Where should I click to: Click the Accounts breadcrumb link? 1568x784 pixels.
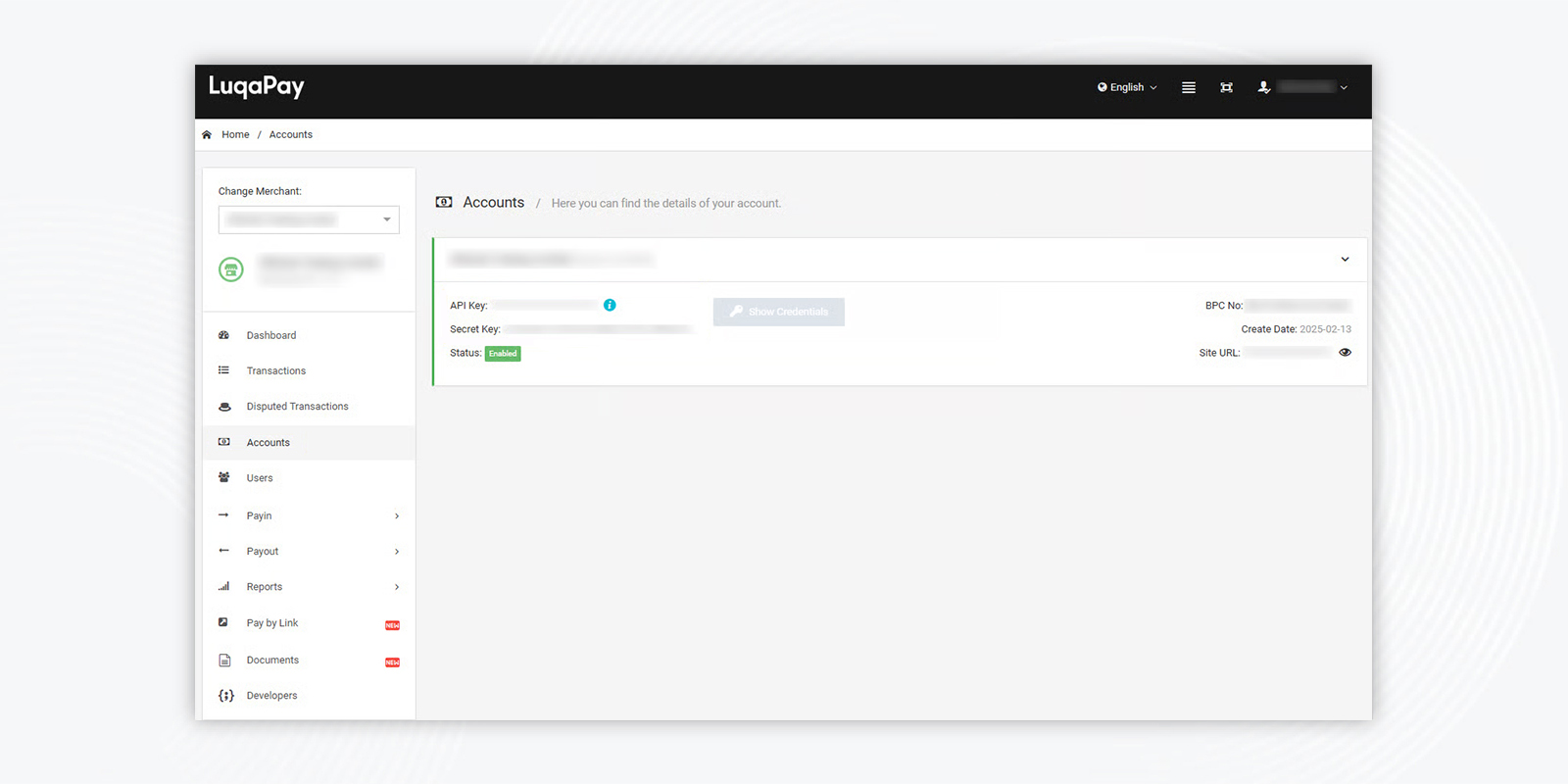click(x=291, y=135)
